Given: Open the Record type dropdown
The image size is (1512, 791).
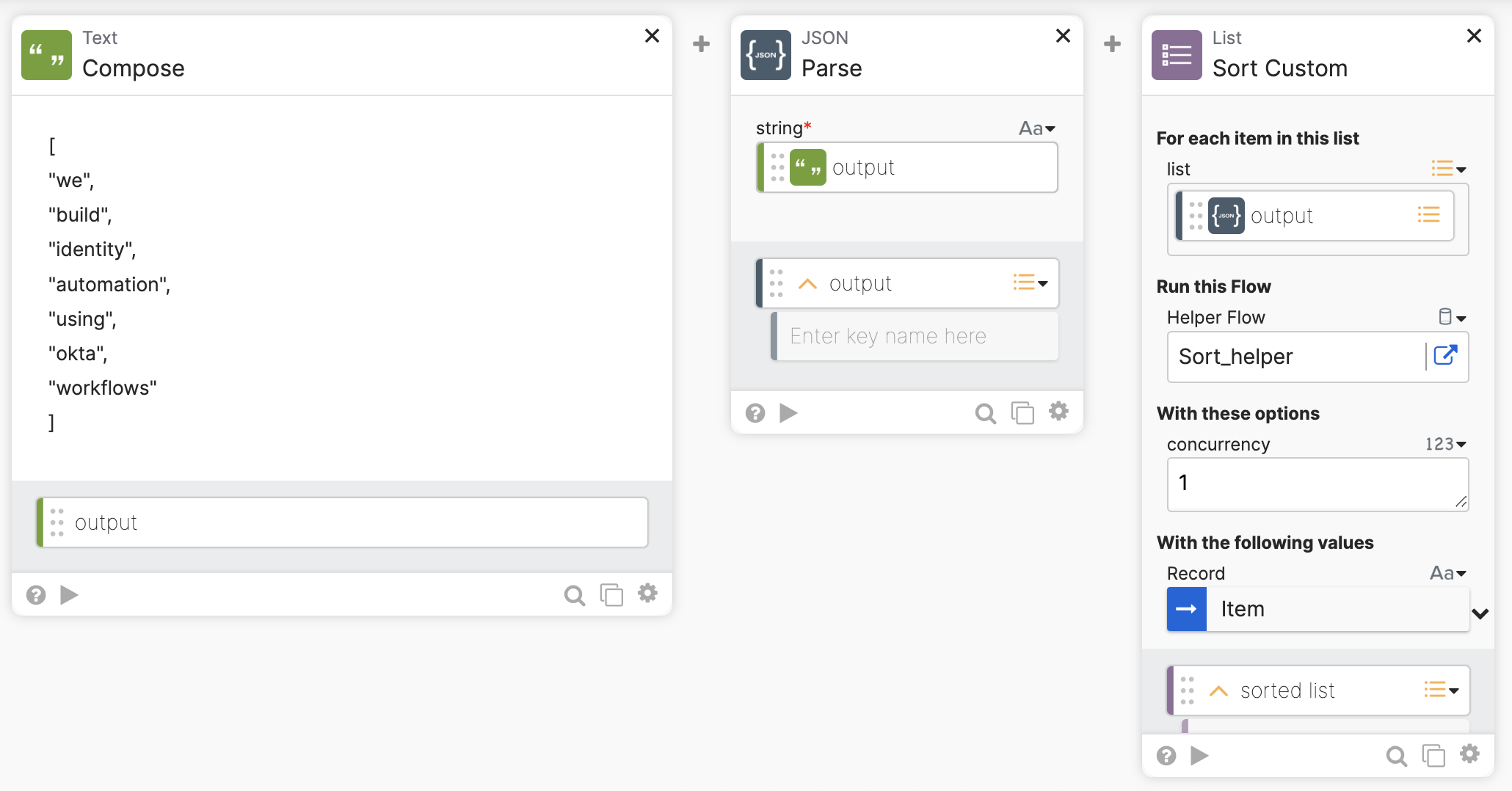Looking at the screenshot, I should 1447,573.
